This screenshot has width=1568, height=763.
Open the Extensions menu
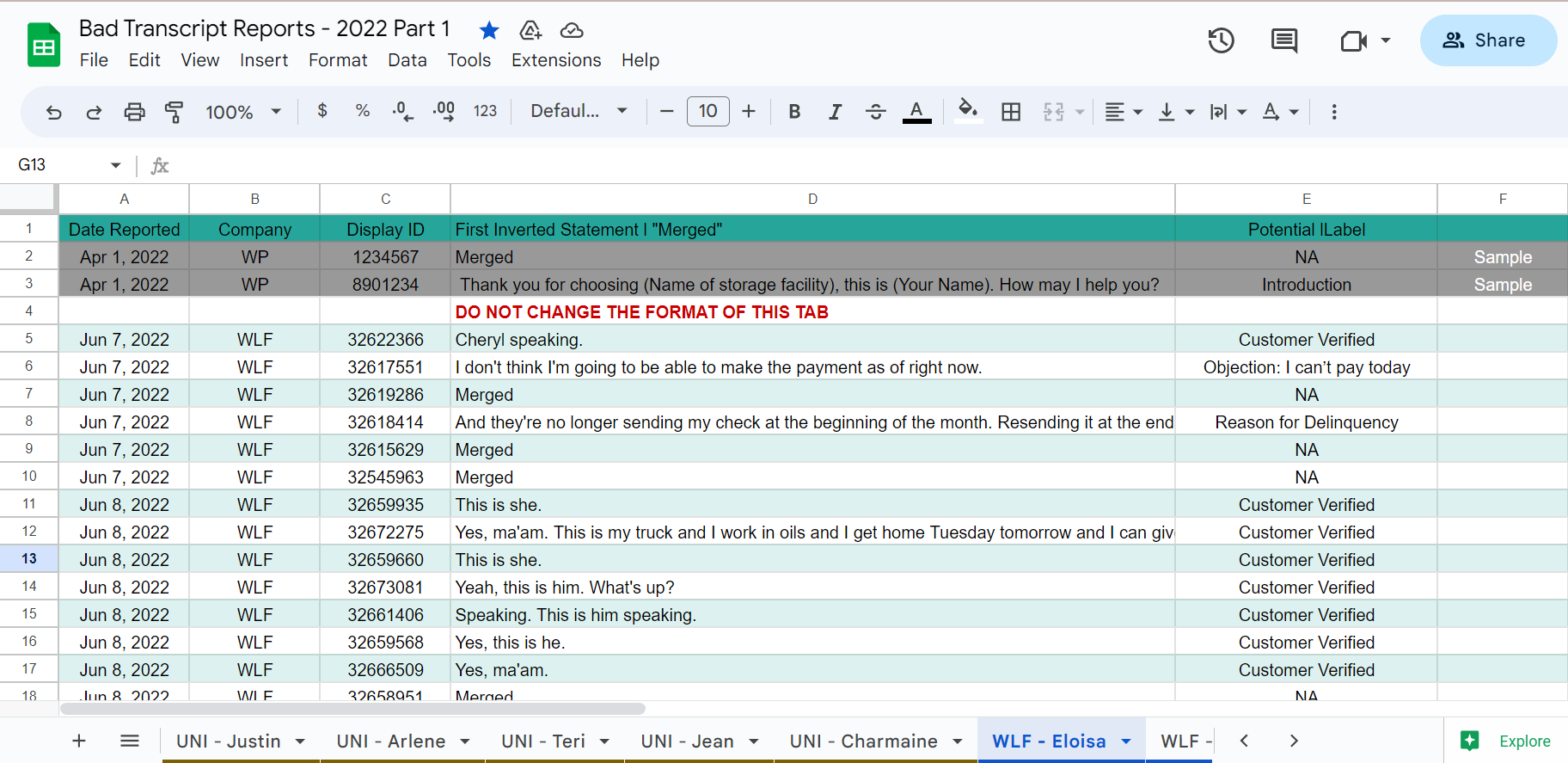click(556, 60)
